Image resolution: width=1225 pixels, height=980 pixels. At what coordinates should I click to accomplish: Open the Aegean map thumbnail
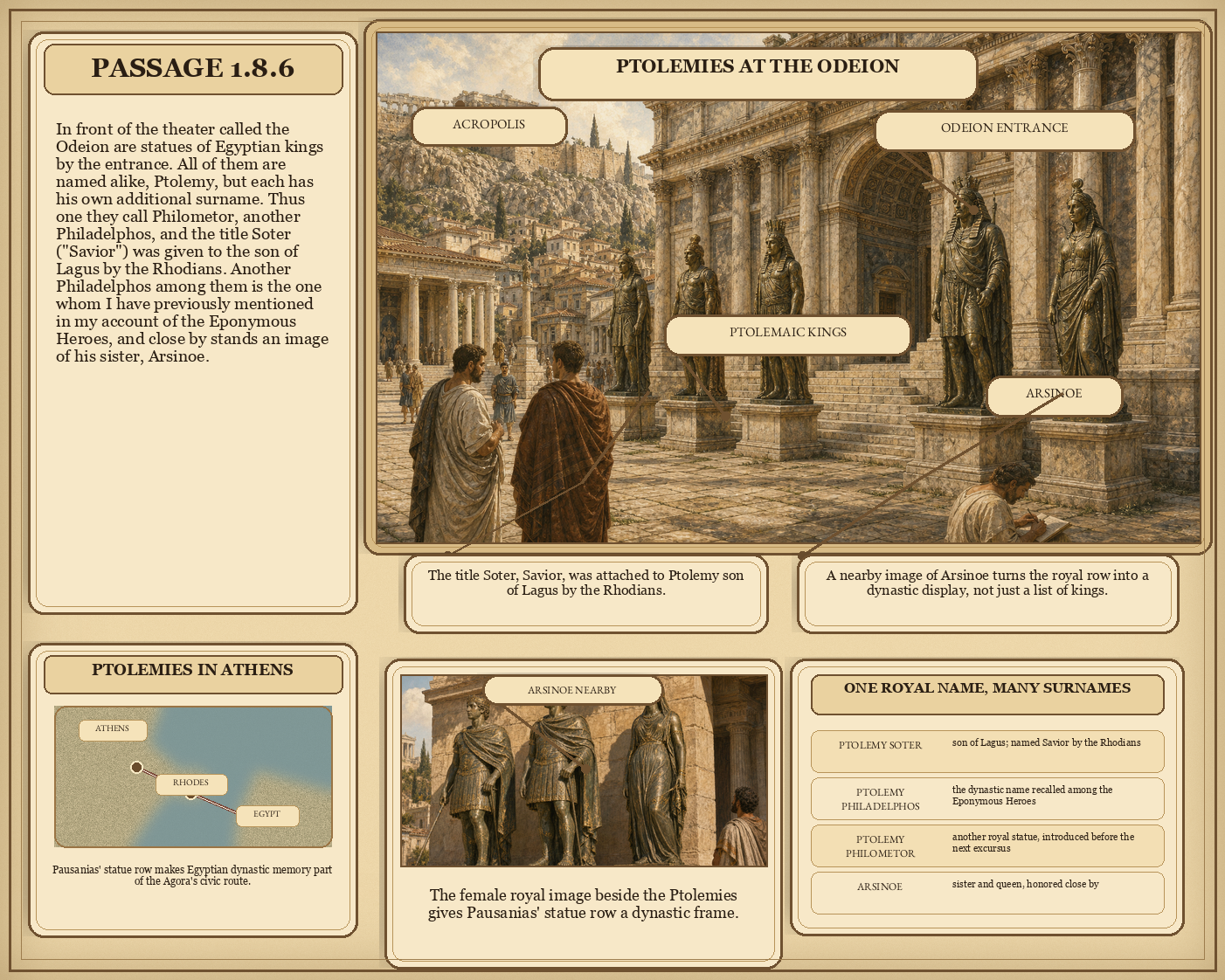(x=193, y=776)
